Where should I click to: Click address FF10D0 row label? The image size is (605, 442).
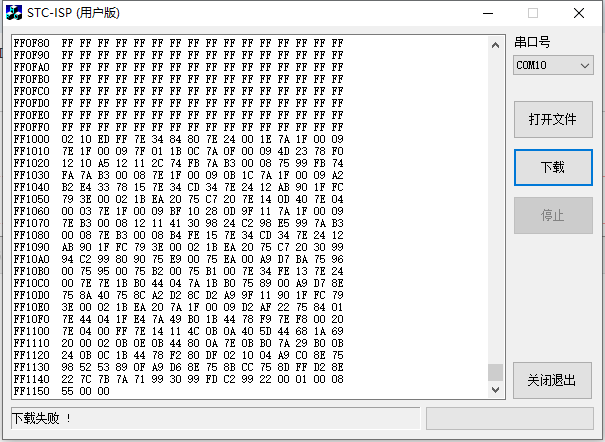(x=32, y=295)
